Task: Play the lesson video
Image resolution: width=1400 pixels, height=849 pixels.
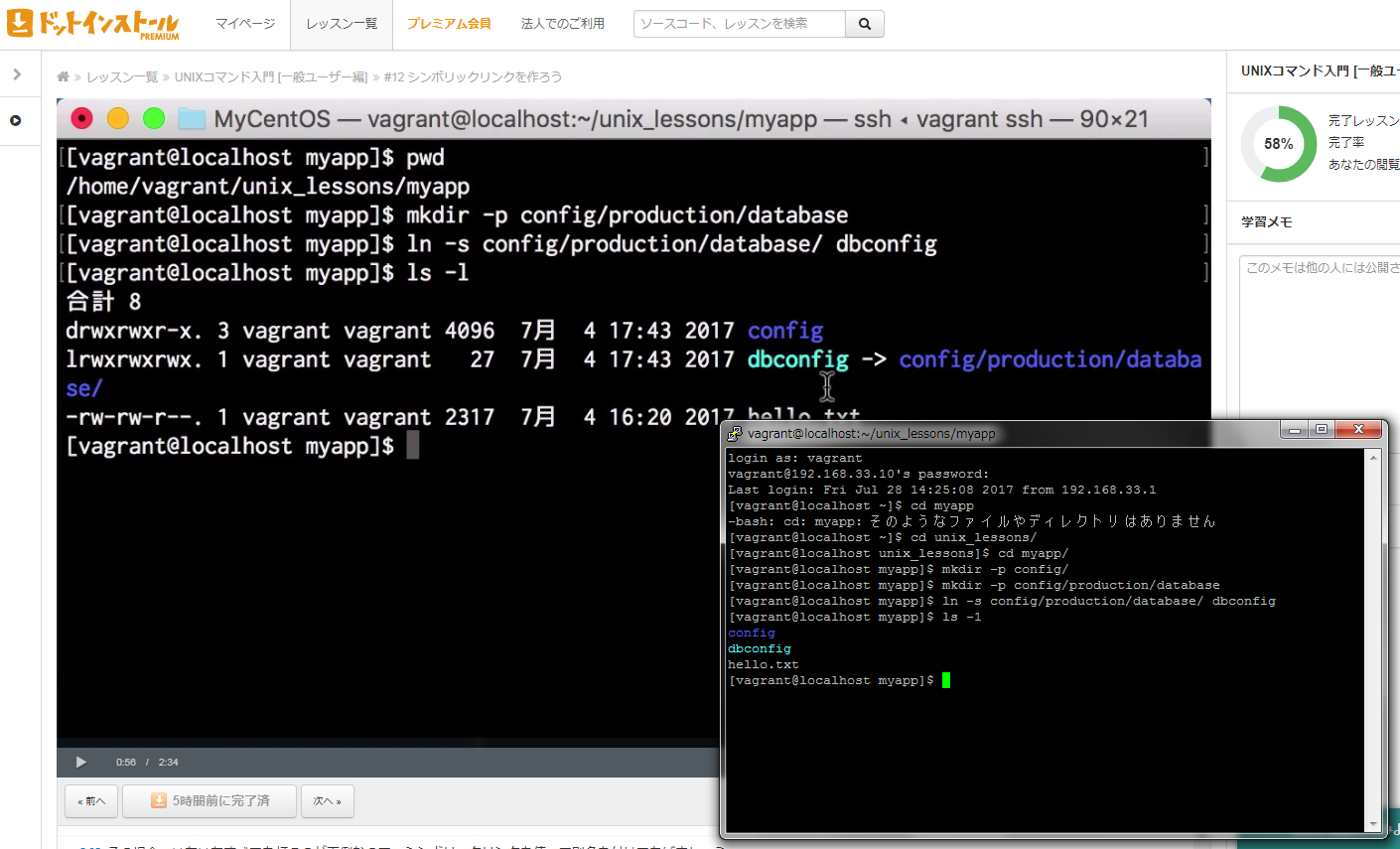Action: click(x=80, y=762)
